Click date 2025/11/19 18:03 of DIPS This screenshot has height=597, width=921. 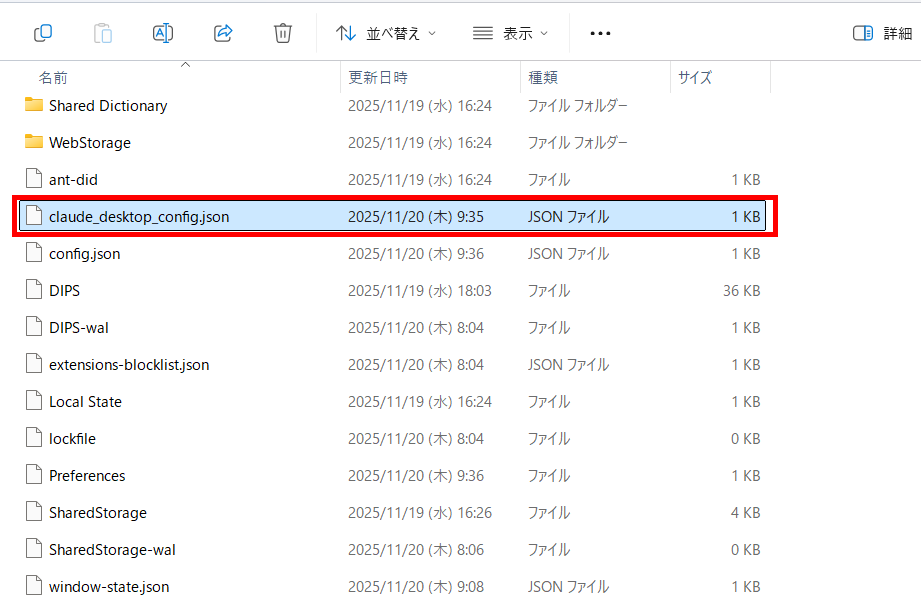(420, 291)
